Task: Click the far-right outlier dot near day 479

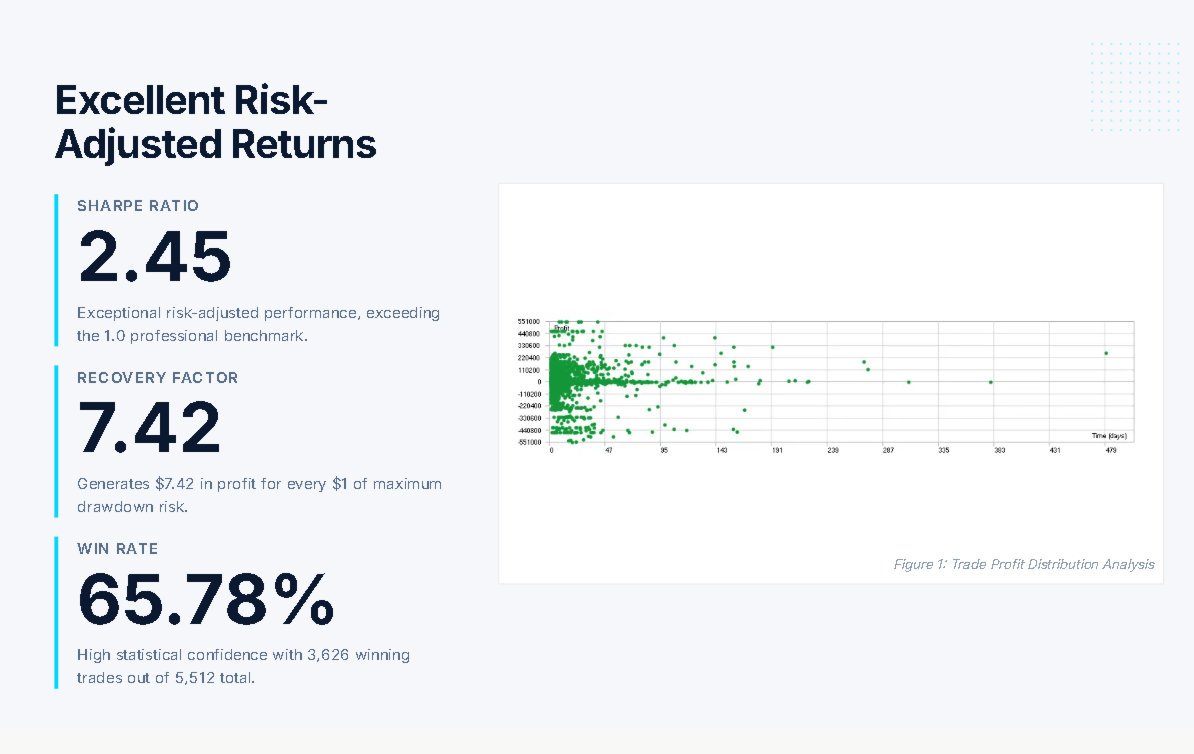Action: pyautogui.click(x=1106, y=353)
